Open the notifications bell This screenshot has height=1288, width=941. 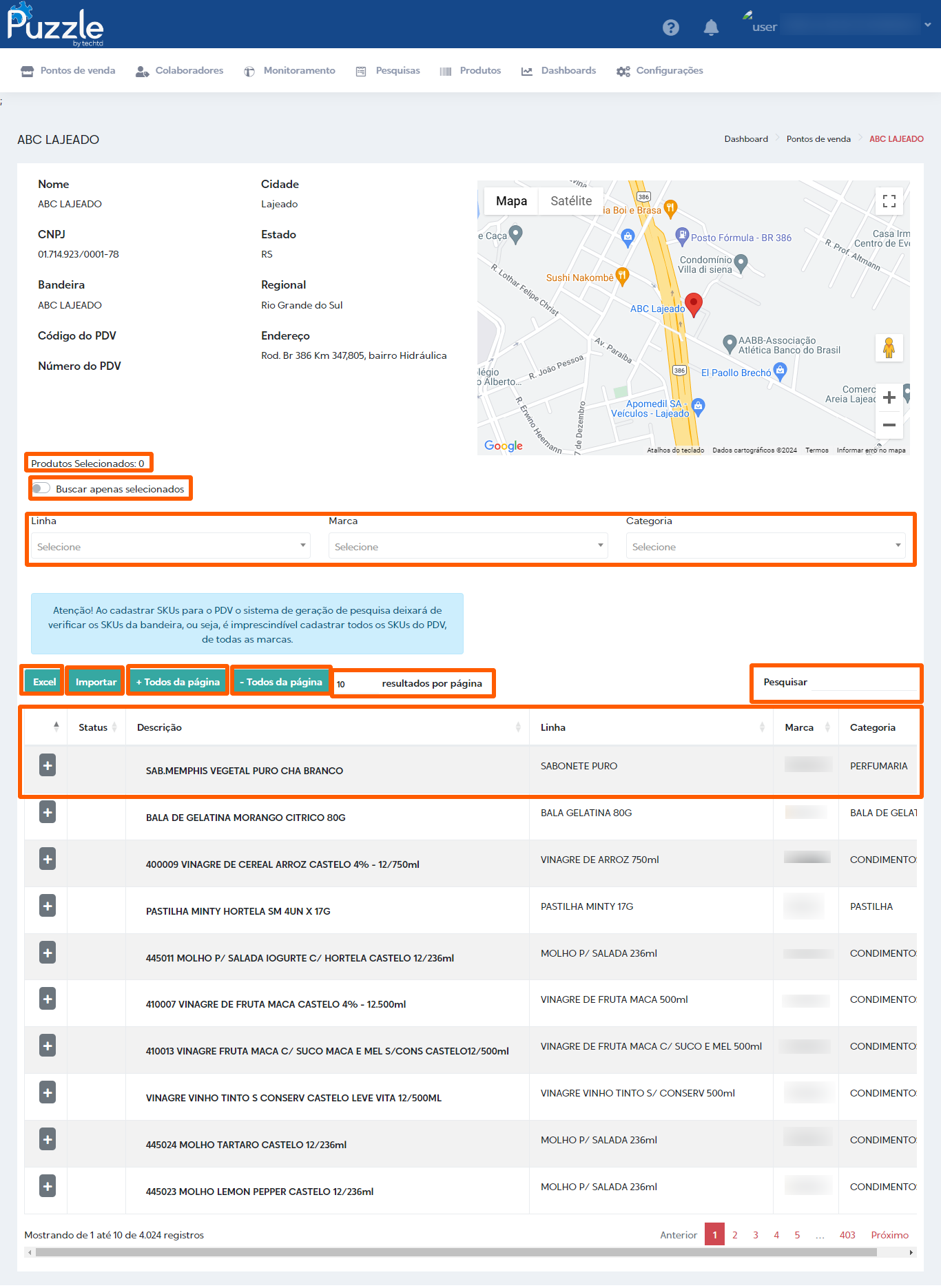[711, 27]
